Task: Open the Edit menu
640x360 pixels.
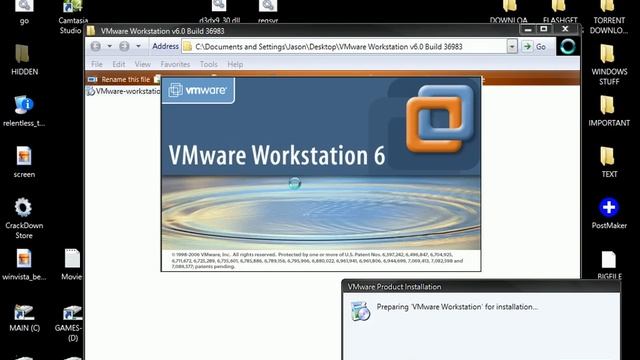Action: point(119,64)
